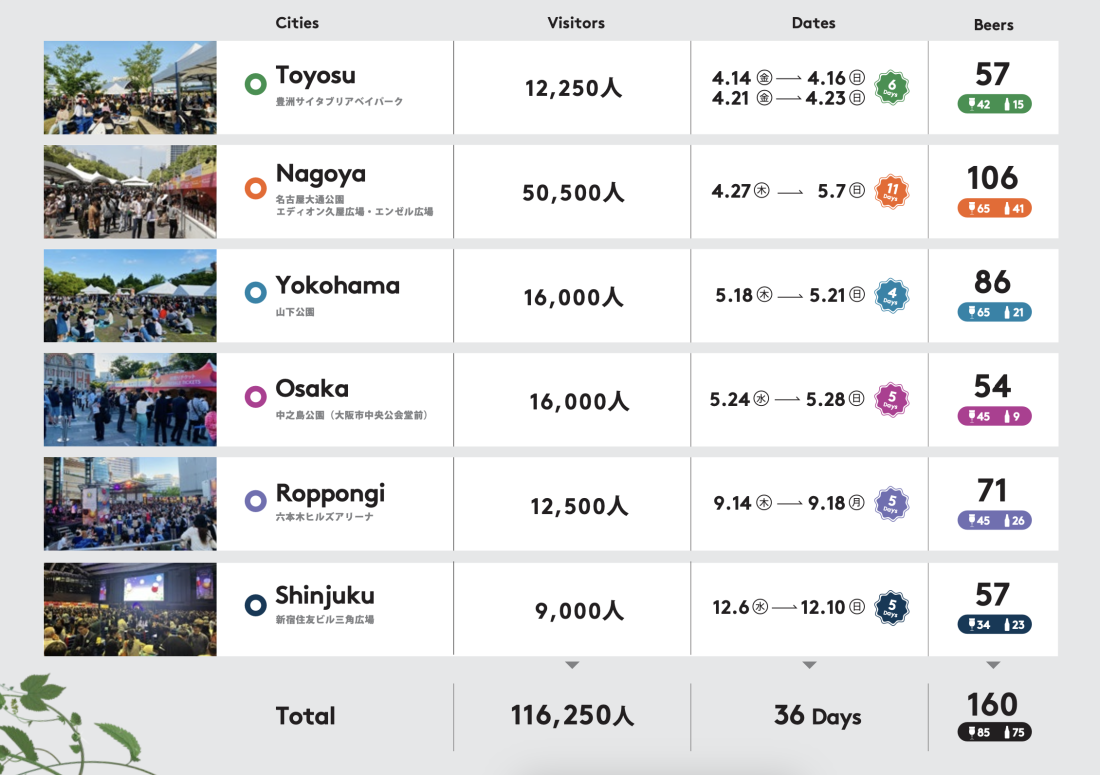Click the purple 5 Days badge for Roppongi

[890, 504]
